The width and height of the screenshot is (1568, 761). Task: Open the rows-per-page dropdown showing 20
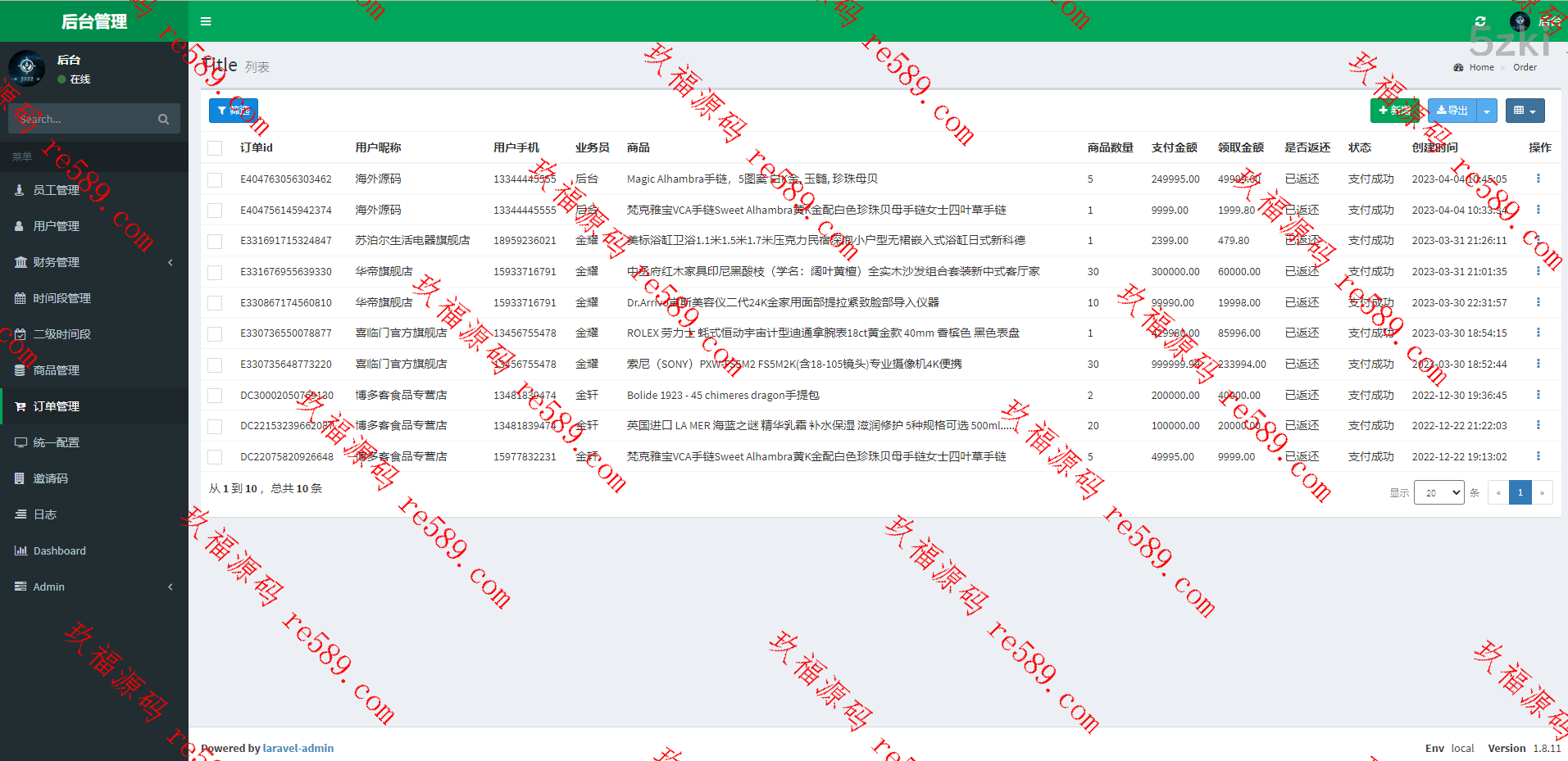click(x=1438, y=492)
